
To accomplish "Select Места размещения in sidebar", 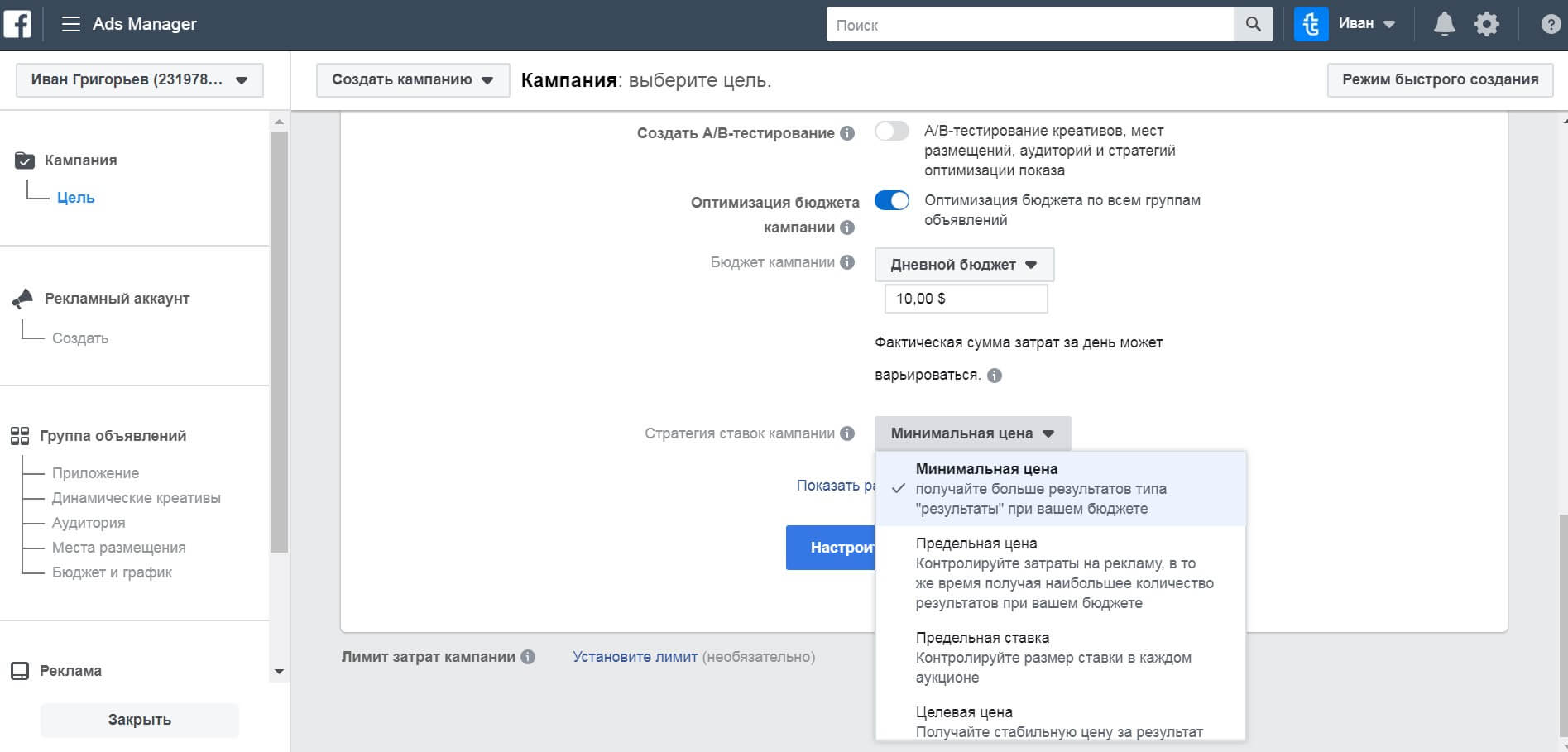I will pos(119,548).
